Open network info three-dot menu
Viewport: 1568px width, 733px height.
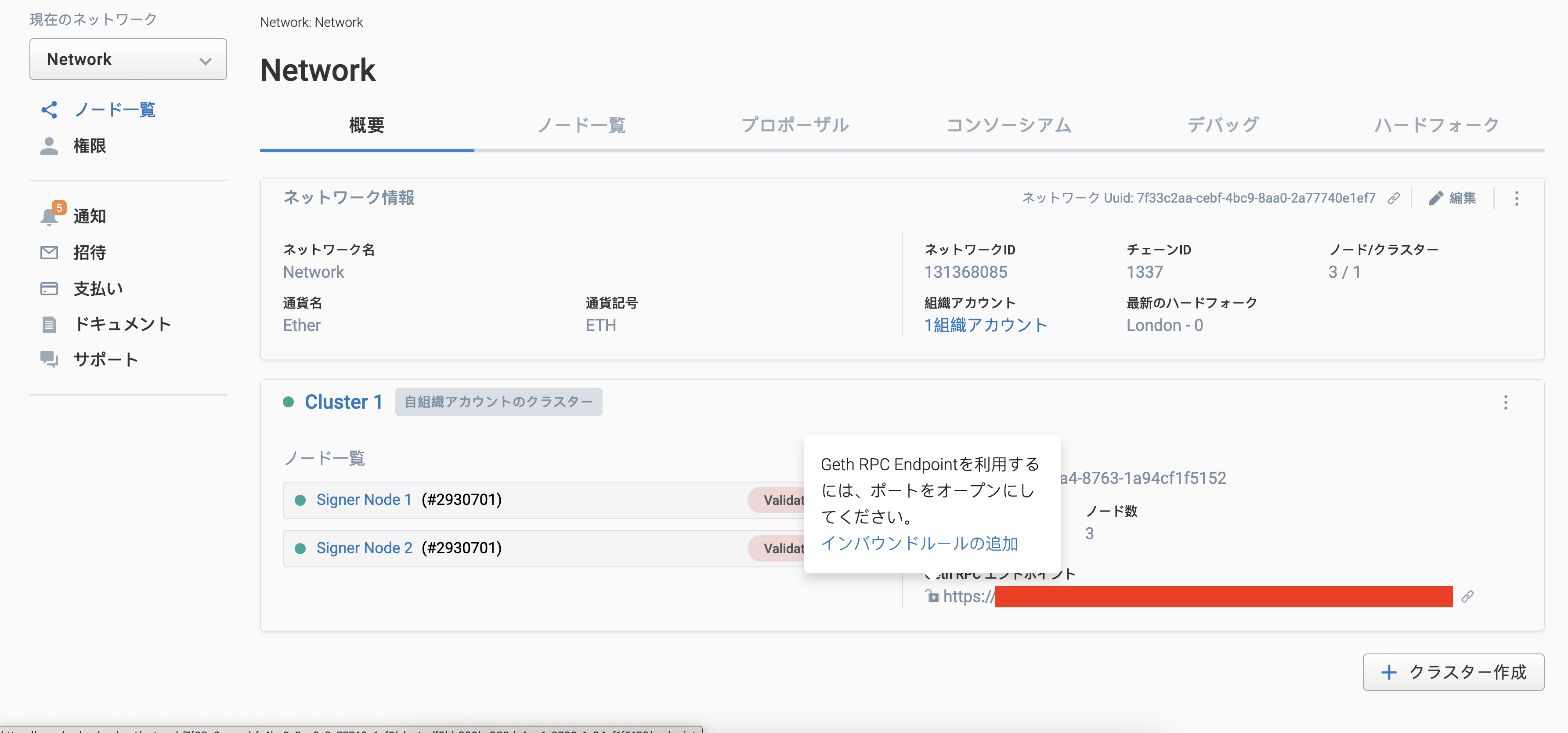1517,199
